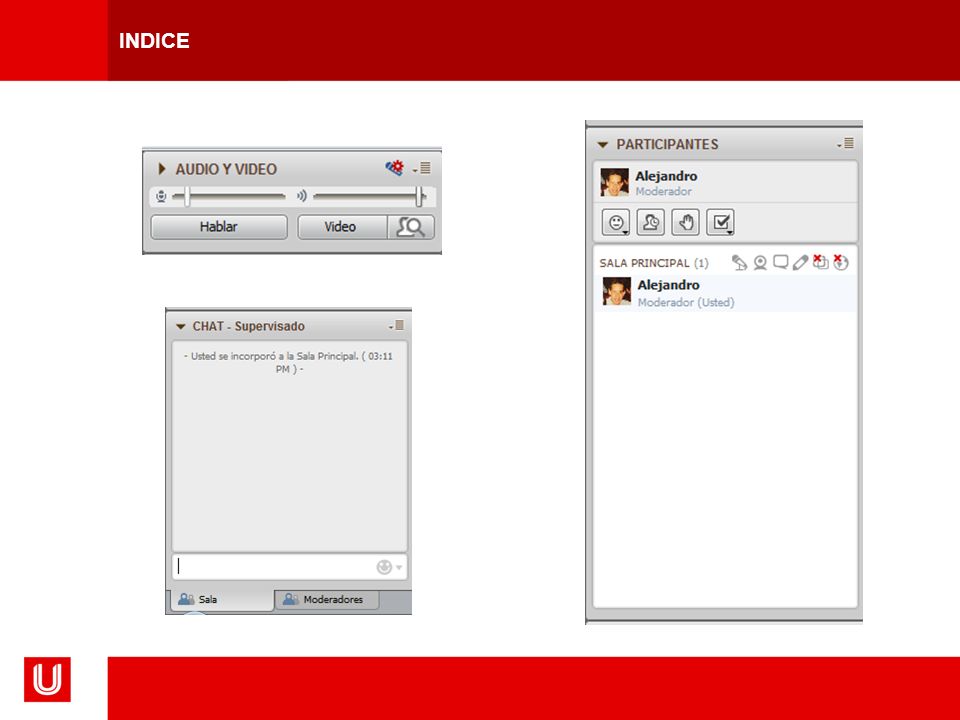960x720 pixels.
Task: Open the emoticon feedback menu
Action: [x=616, y=222]
